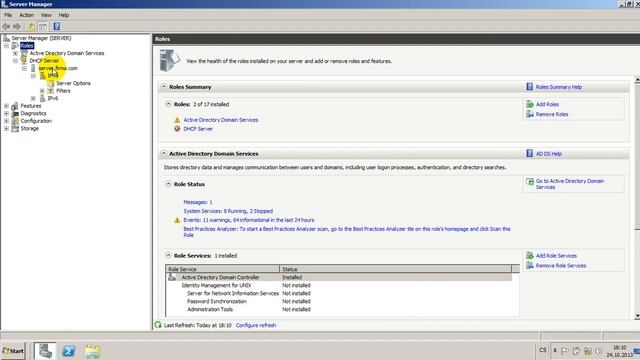Click the Storage tree icon
The image size is (640, 360).
[x=15, y=129]
